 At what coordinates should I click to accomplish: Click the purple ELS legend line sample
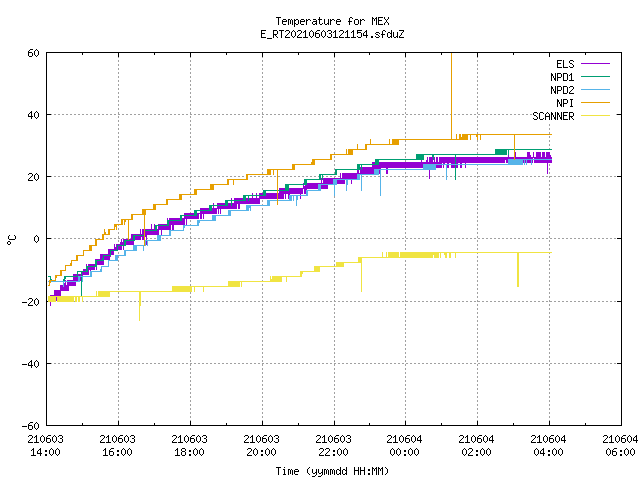click(595, 64)
